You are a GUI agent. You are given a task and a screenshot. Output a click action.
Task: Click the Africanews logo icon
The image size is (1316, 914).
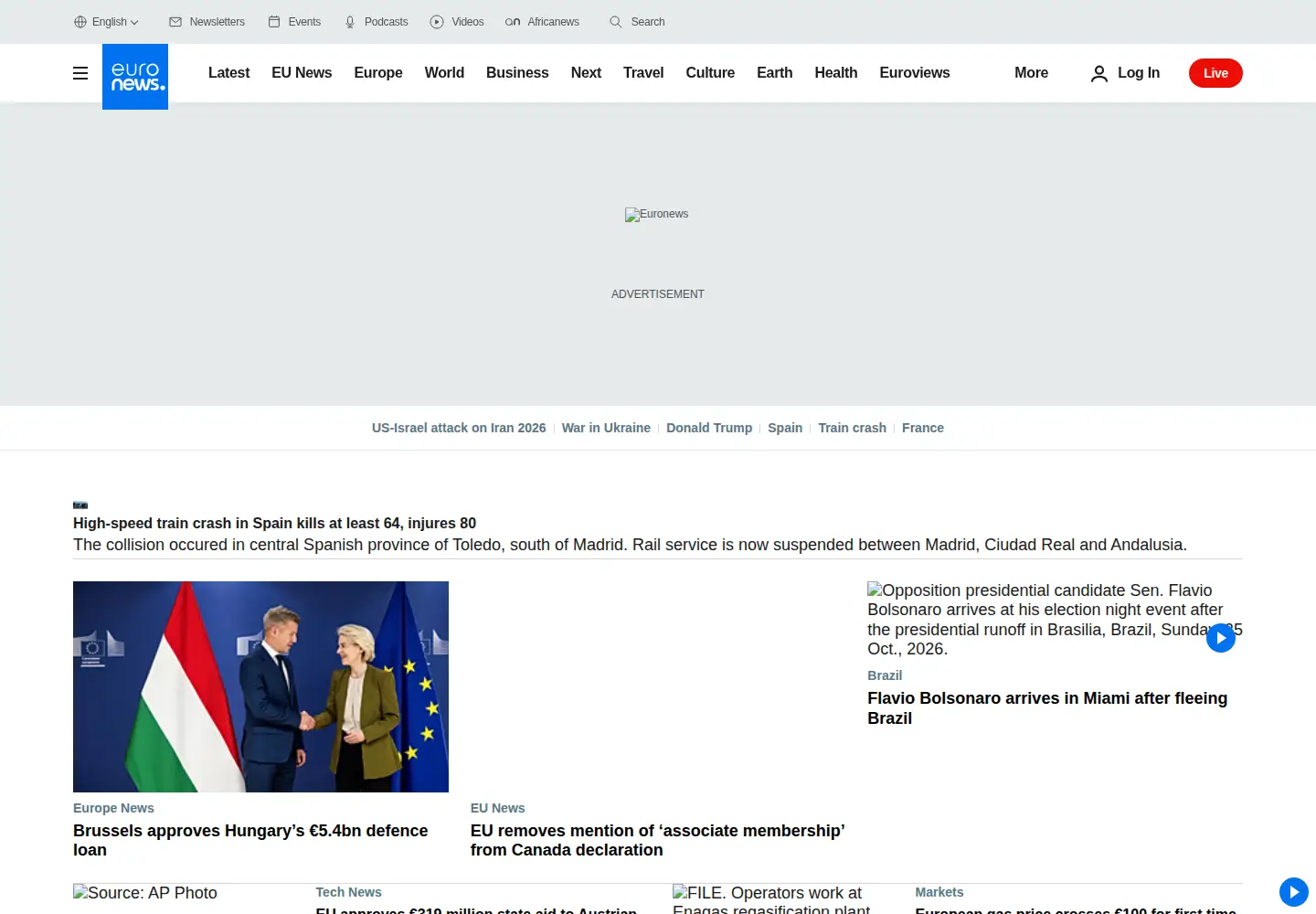513,22
